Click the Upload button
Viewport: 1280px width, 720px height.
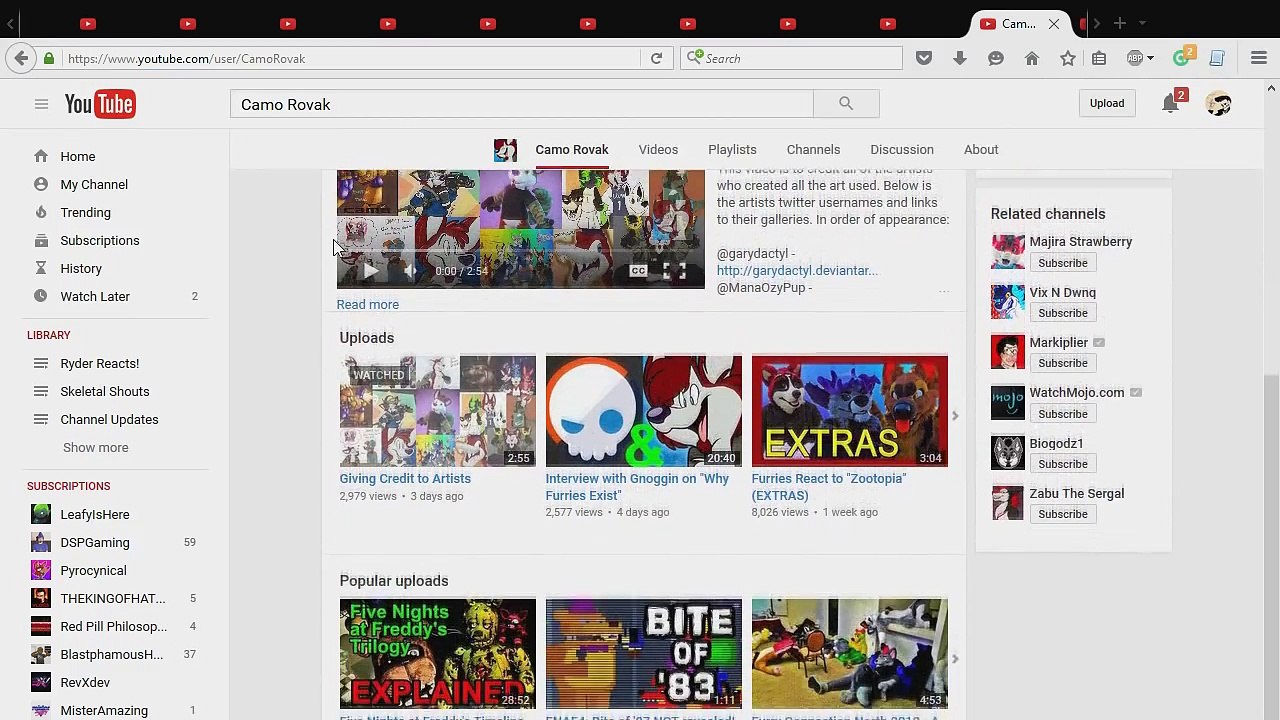point(1107,103)
